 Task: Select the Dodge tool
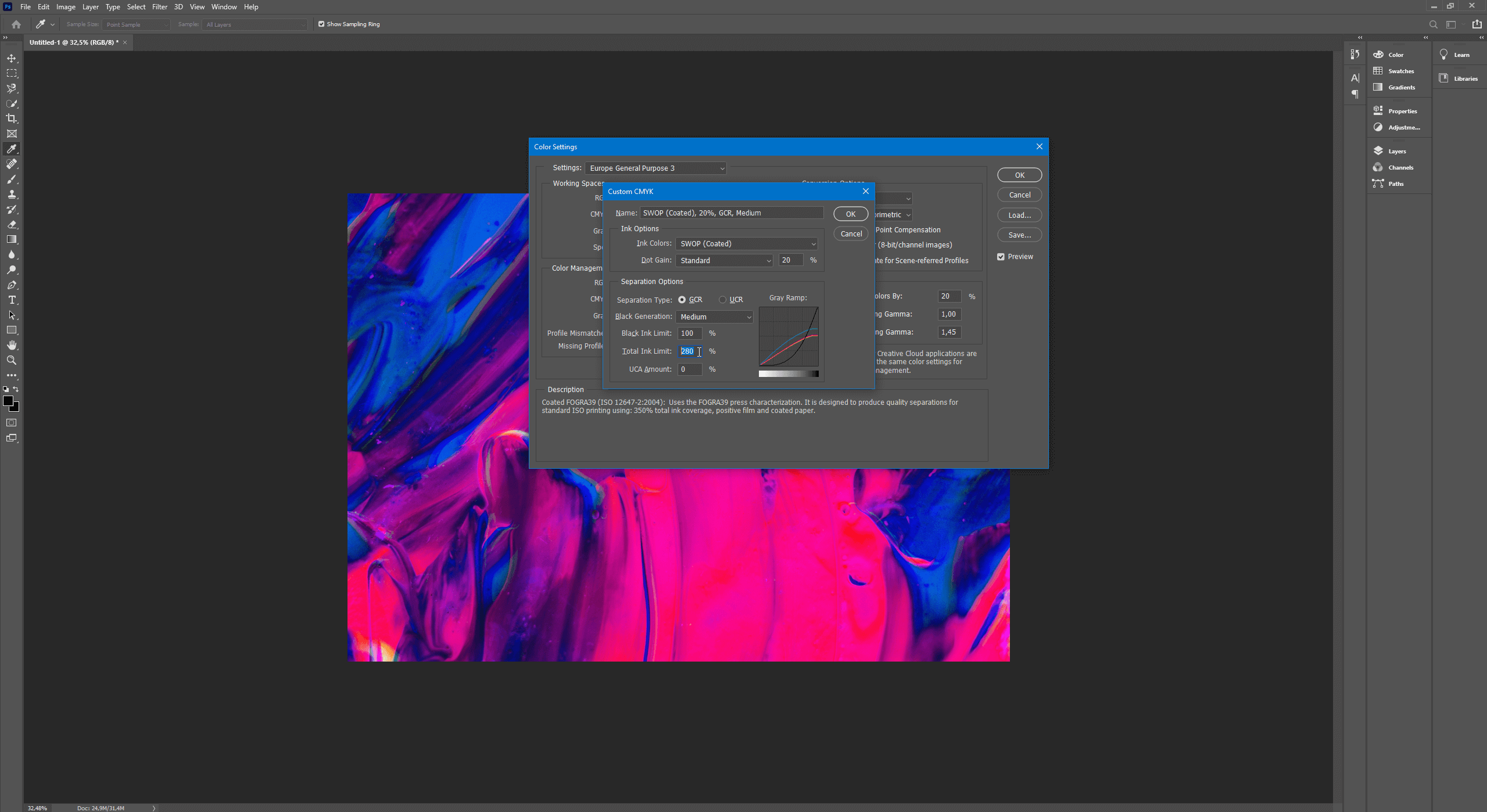(x=12, y=270)
